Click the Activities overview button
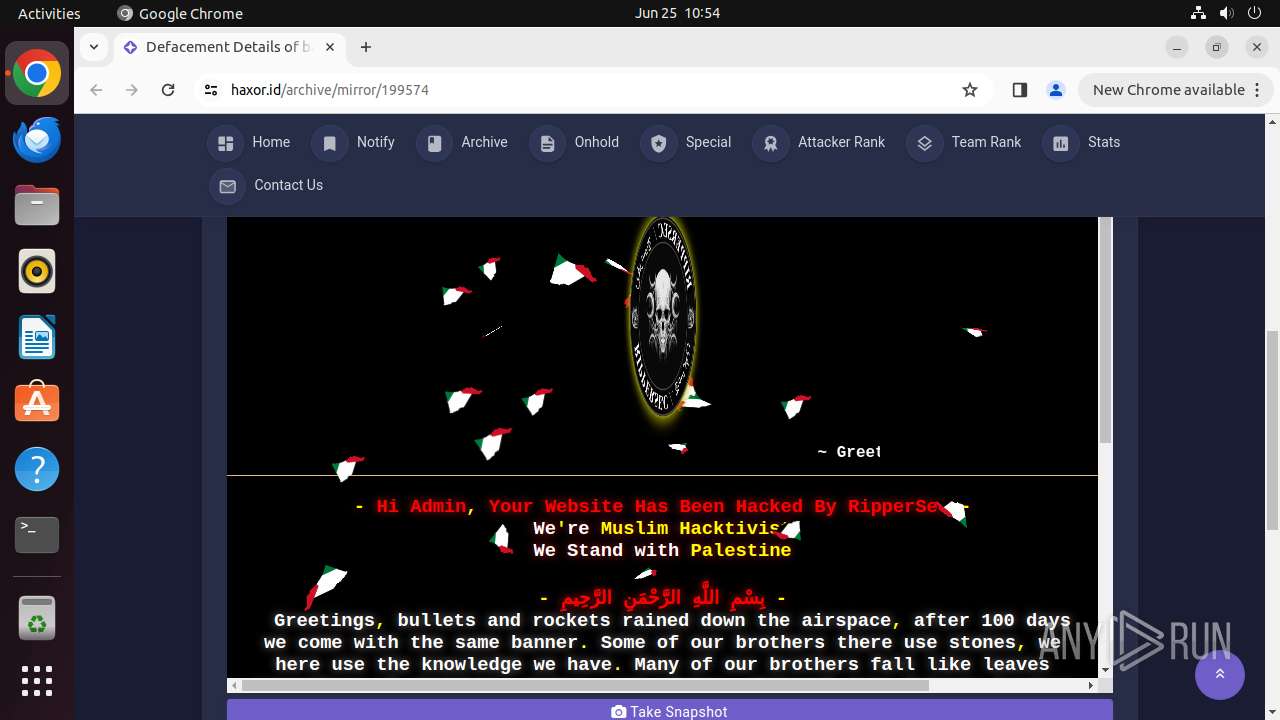This screenshot has width=1280, height=720. (x=49, y=13)
